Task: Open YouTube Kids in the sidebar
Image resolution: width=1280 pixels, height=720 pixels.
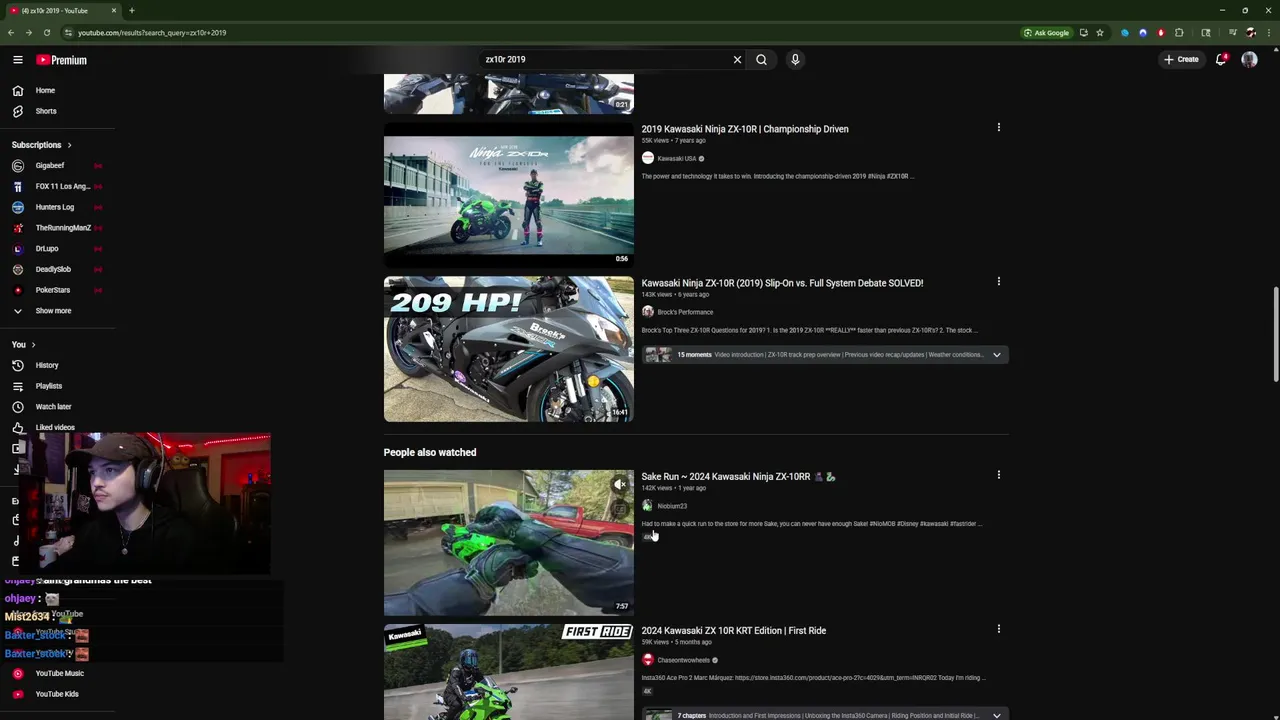Action: point(57,694)
